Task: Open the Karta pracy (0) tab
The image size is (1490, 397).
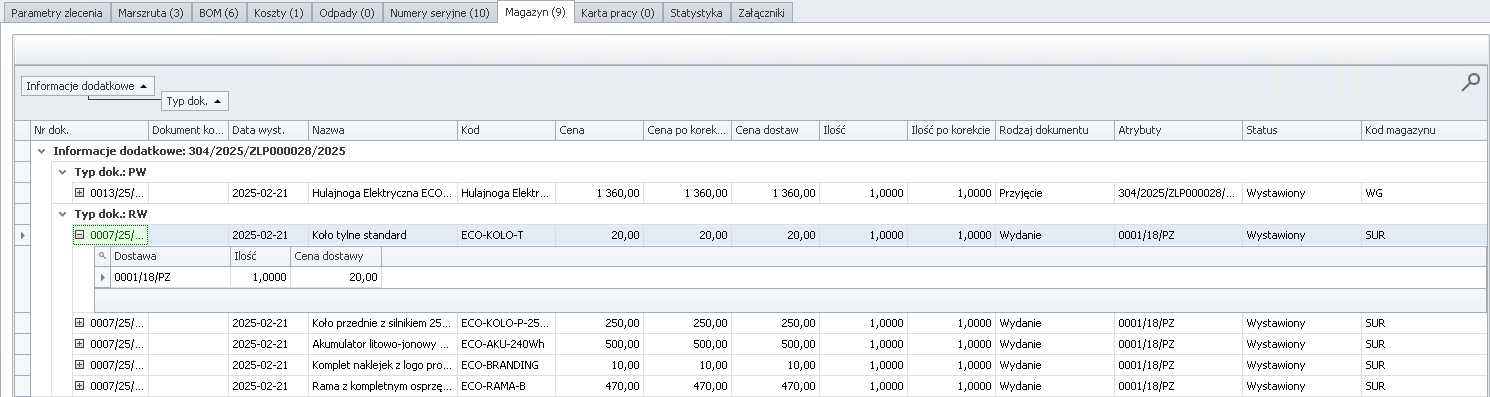Action: tap(617, 14)
